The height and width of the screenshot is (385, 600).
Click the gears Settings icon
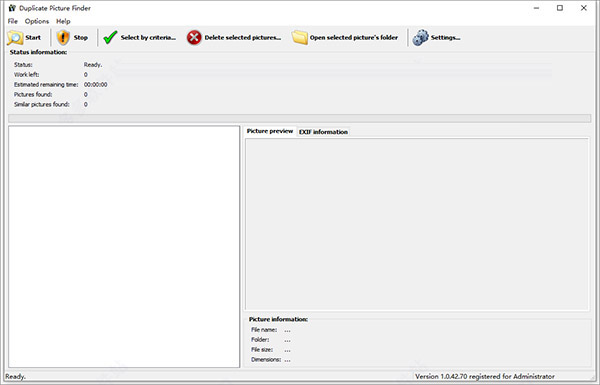pyautogui.click(x=420, y=38)
